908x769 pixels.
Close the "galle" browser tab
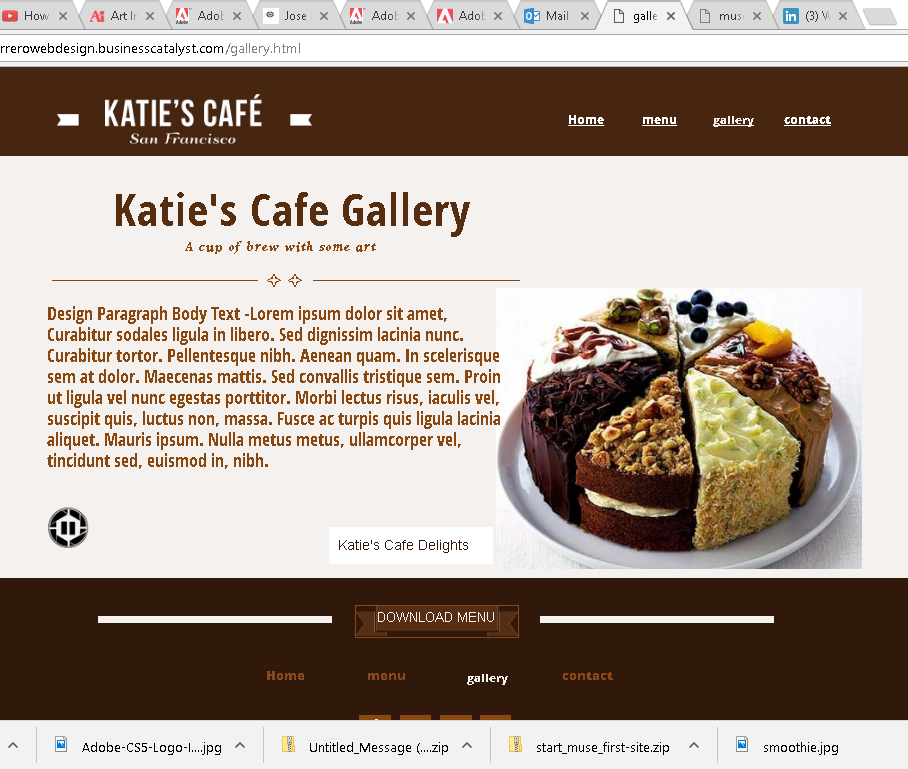coord(671,16)
